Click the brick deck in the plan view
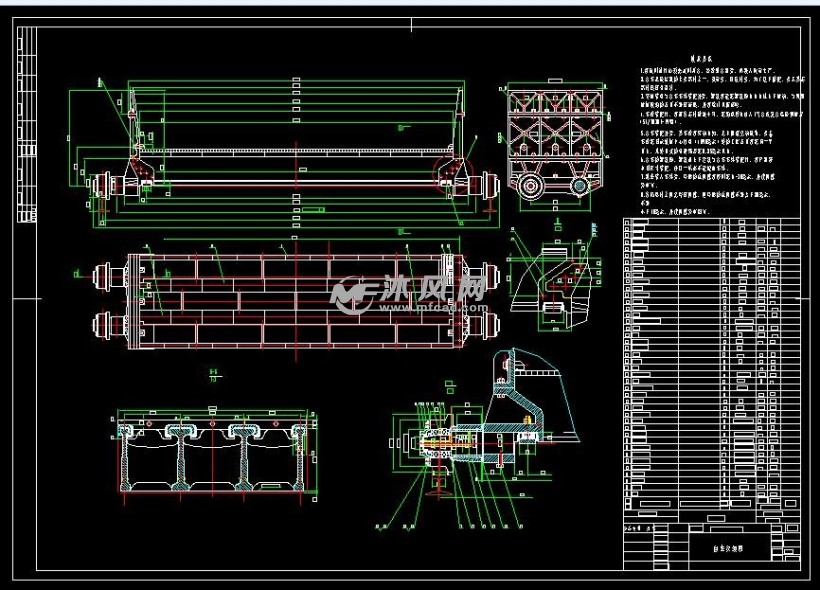This screenshot has width=820, height=590. click(x=290, y=298)
